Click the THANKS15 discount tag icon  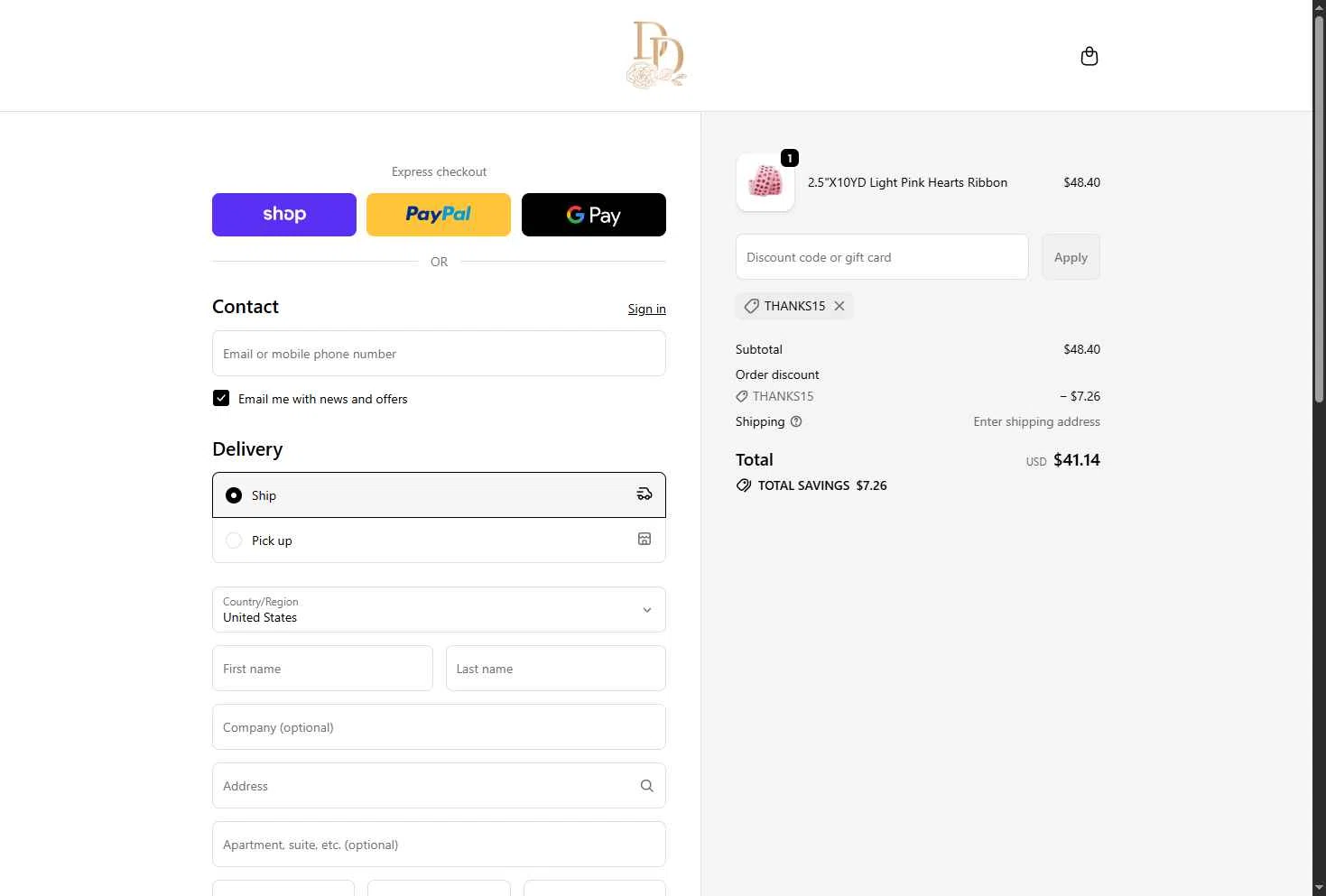point(751,306)
